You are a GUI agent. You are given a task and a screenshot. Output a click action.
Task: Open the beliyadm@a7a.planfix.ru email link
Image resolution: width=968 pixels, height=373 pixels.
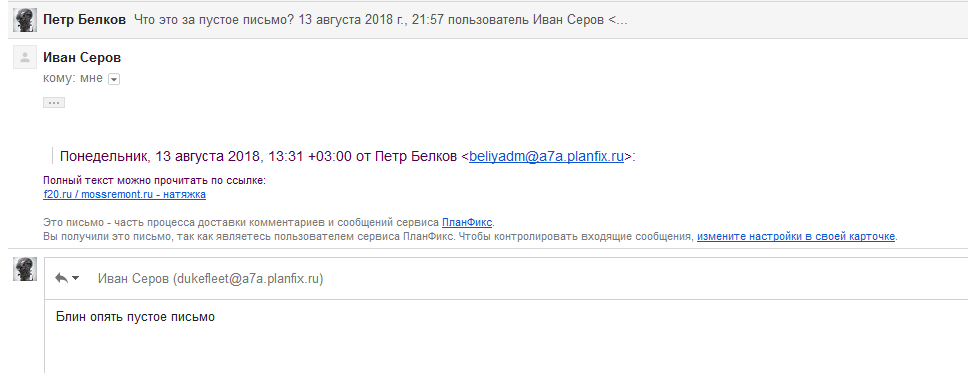[546, 156]
